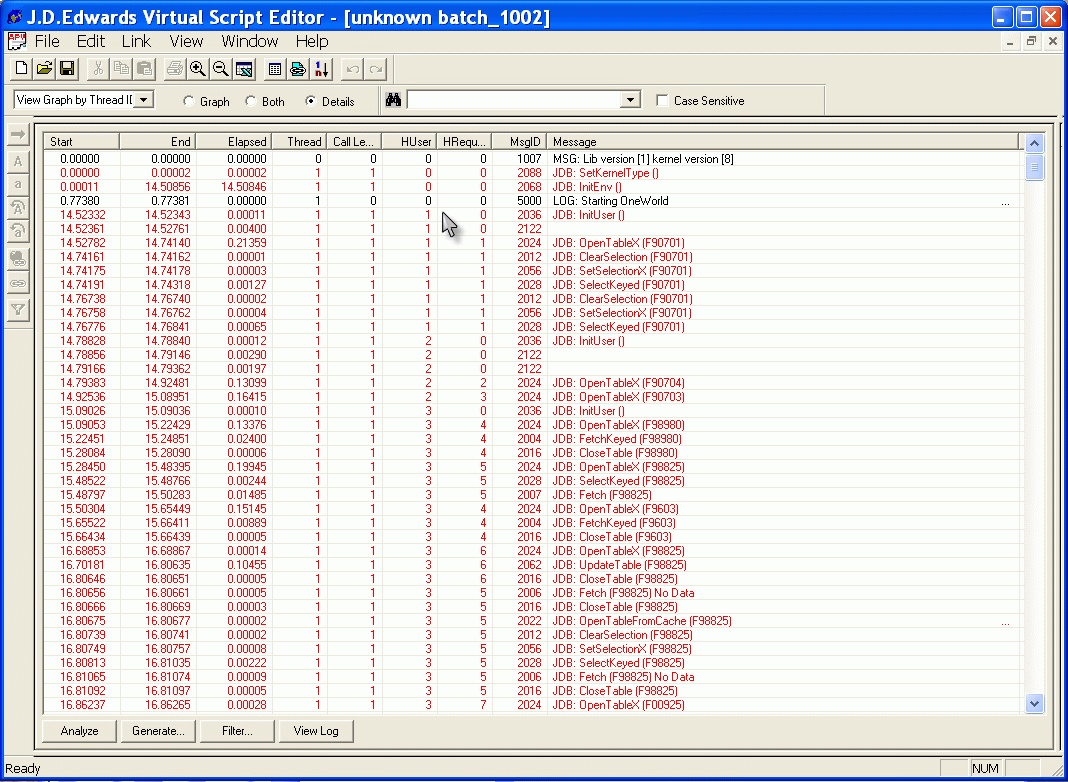Zoom out with the magnifier minus icon

[x=221, y=68]
